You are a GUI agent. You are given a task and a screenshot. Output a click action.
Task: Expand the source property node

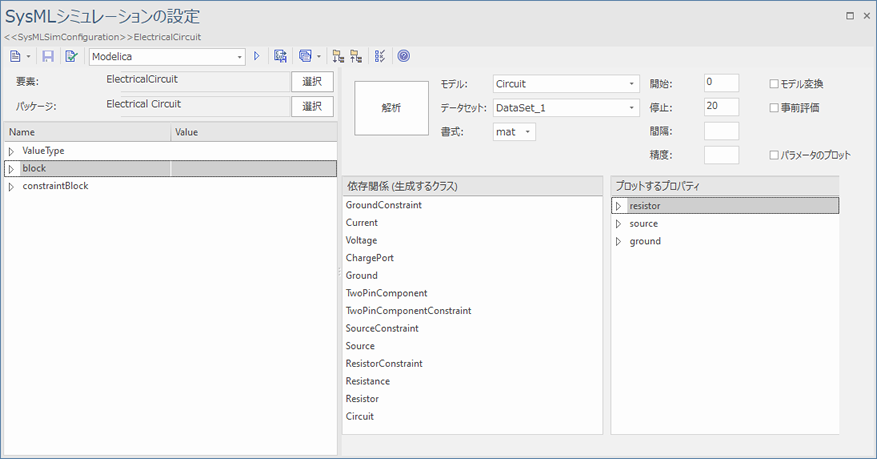[619, 224]
